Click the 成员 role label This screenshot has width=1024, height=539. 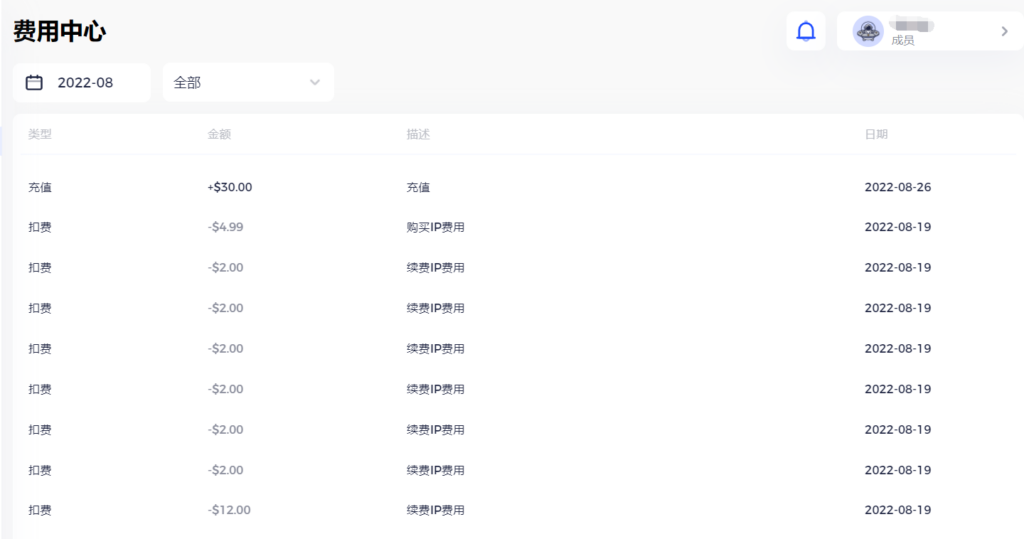[903, 41]
